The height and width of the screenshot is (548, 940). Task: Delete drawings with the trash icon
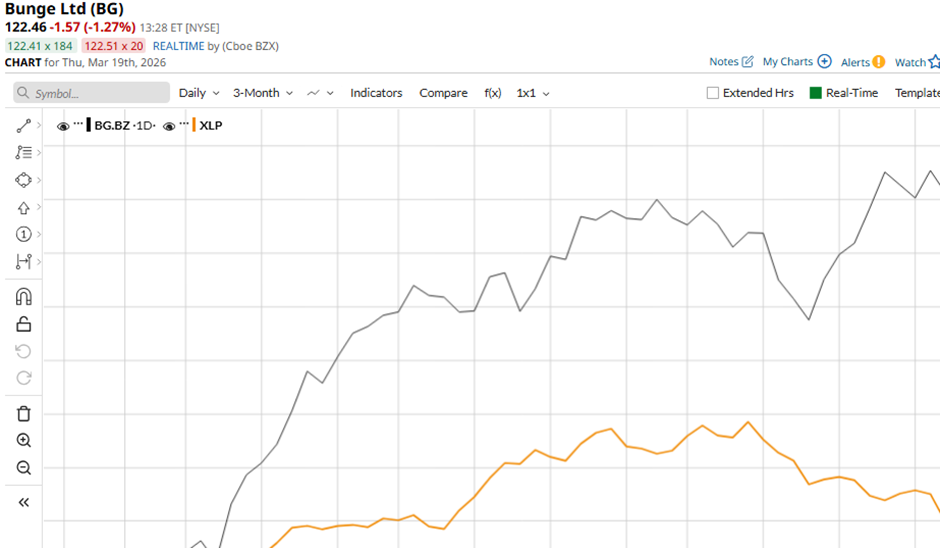pos(23,414)
